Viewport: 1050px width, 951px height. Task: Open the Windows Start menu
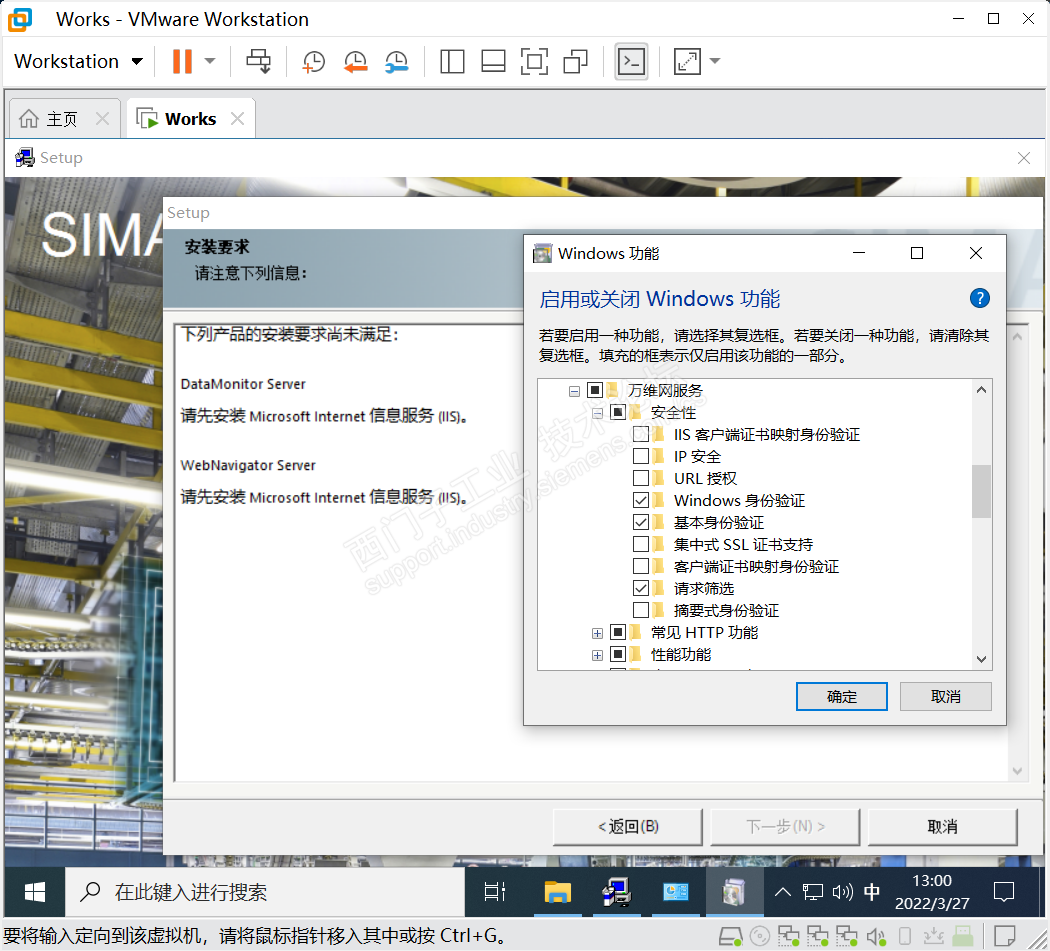[x=34, y=892]
